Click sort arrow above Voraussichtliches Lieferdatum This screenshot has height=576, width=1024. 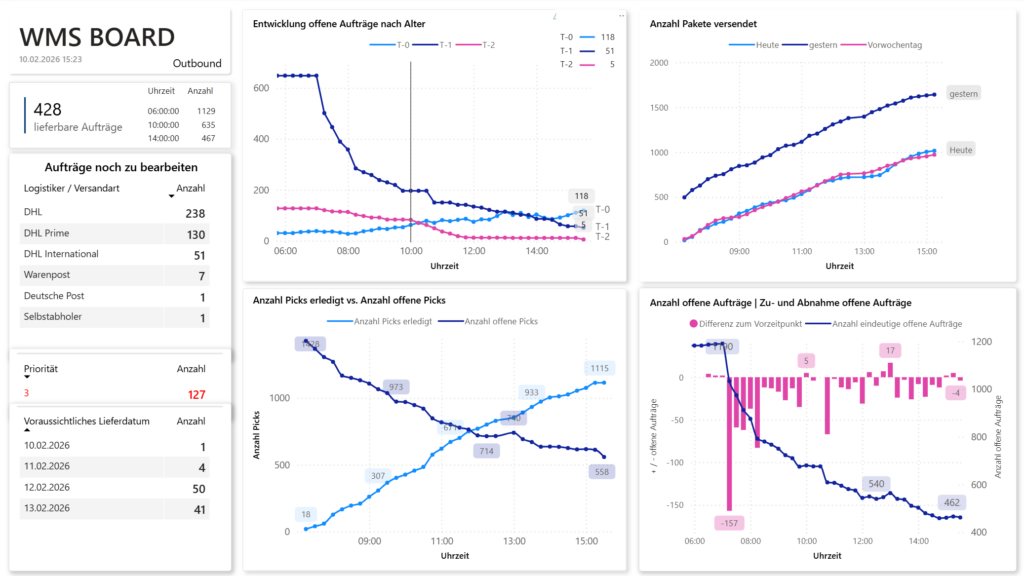click(x=27, y=429)
